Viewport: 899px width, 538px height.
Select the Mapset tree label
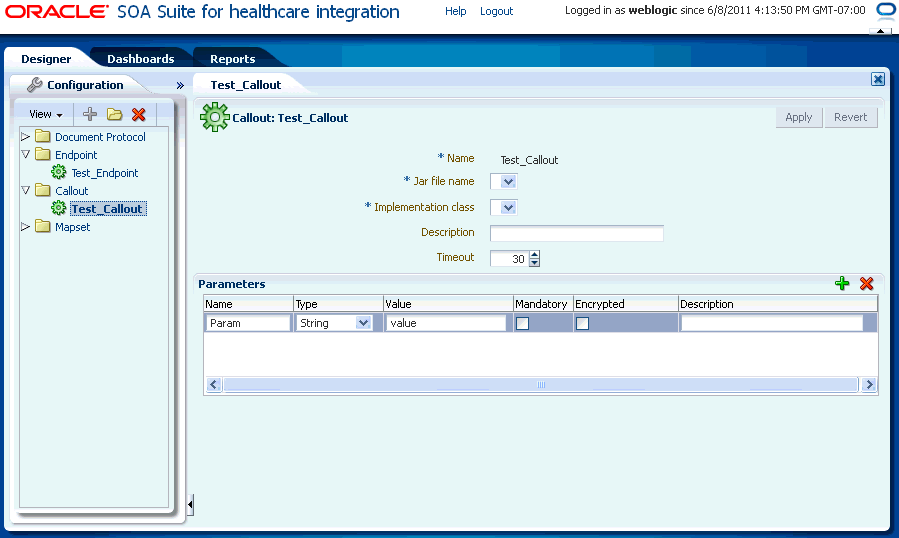coord(72,227)
